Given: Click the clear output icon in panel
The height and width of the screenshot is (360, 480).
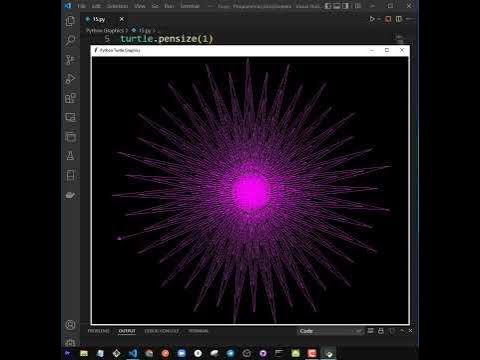Looking at the screenshot, I should point(370,331).
